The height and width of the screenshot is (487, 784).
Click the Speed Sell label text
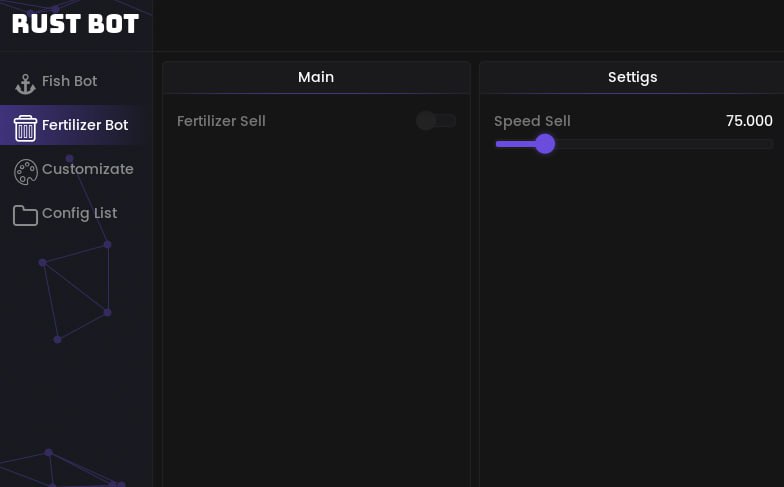pyautogui.click(x=532, y=121)
